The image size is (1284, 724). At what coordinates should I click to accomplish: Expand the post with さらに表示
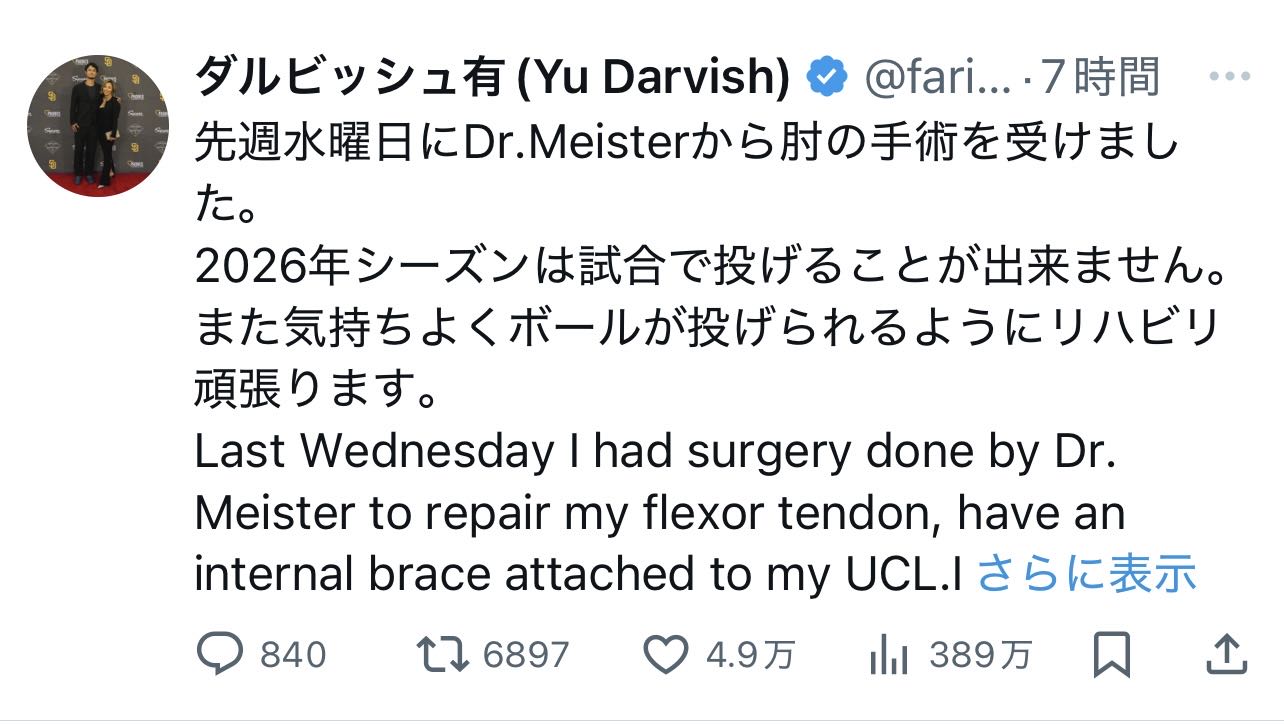tap(1086, 574)
